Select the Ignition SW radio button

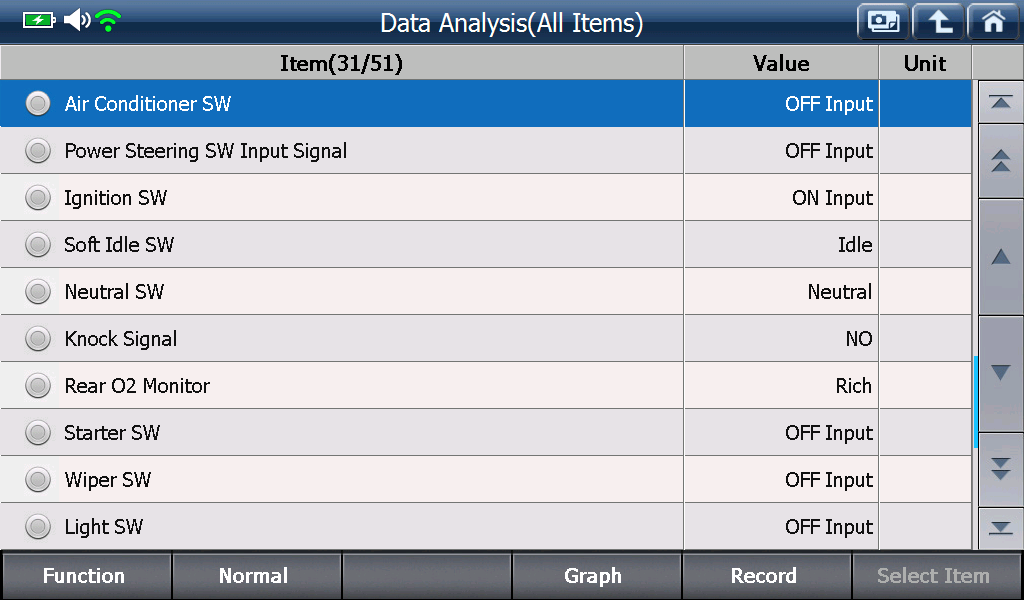click(x=38, y=198)
